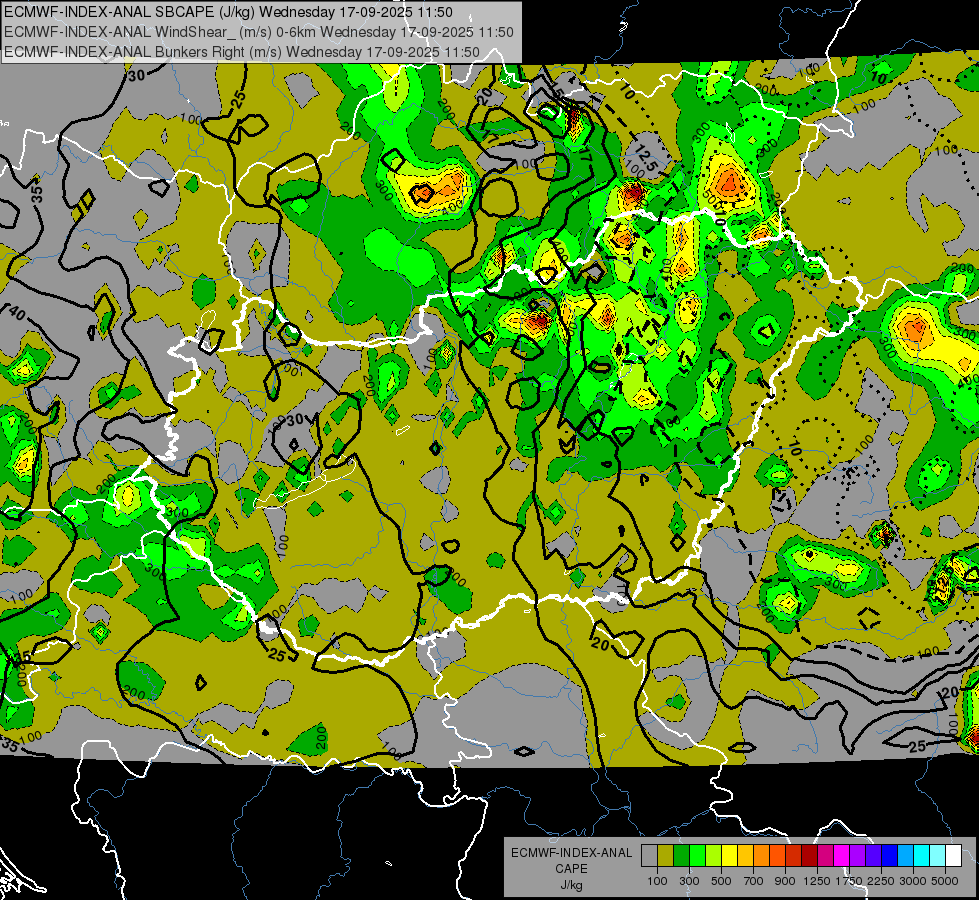Click the J/kg unit label in legend
Image resolution: width=979 pixels, height=900 pixels.
[572, 886]
